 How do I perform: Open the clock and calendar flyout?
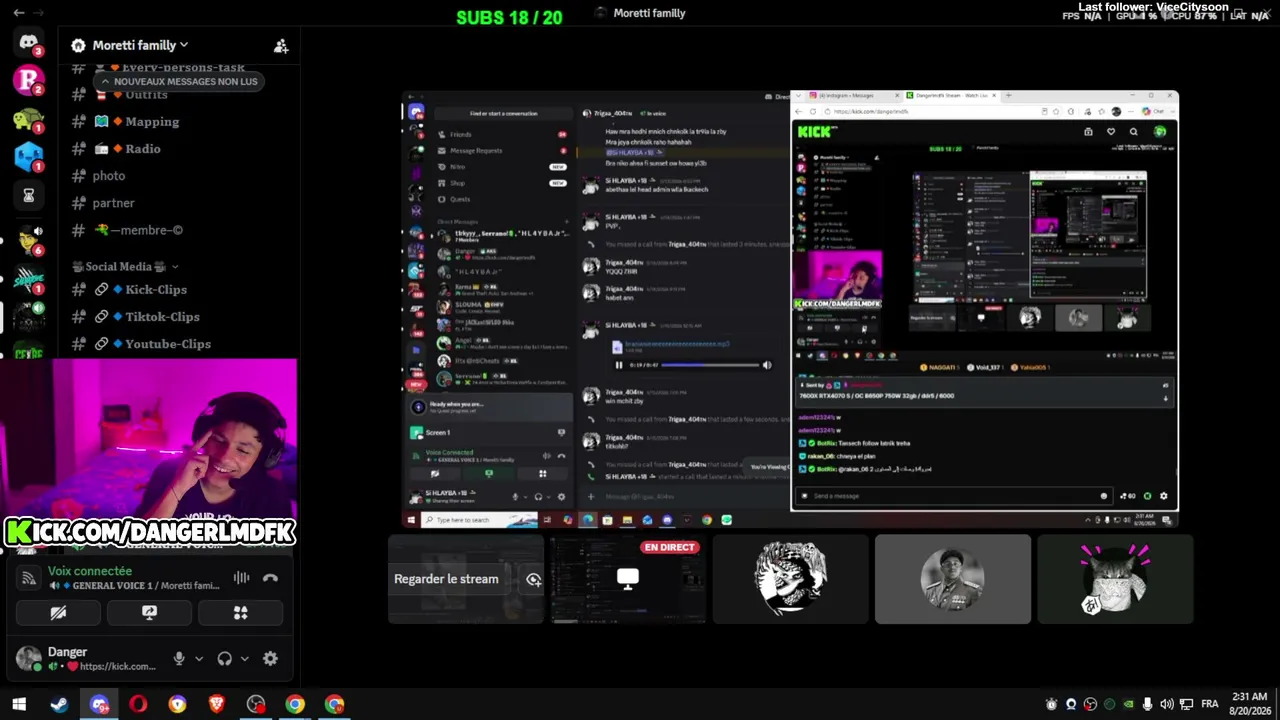click(1249, 704)
